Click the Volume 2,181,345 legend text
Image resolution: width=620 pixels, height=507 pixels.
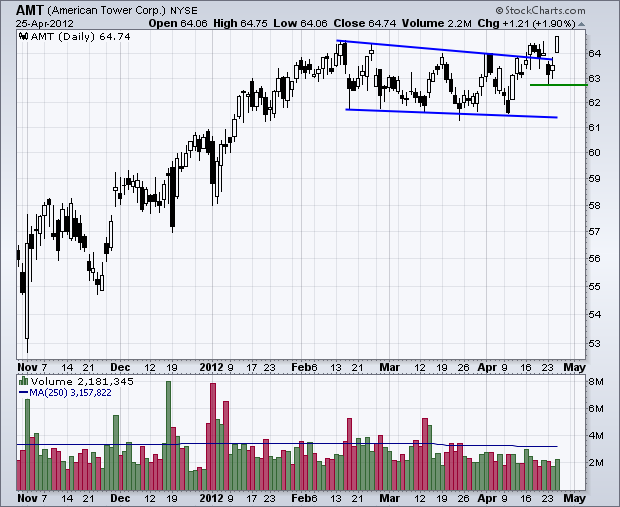[x=82, y=381]
